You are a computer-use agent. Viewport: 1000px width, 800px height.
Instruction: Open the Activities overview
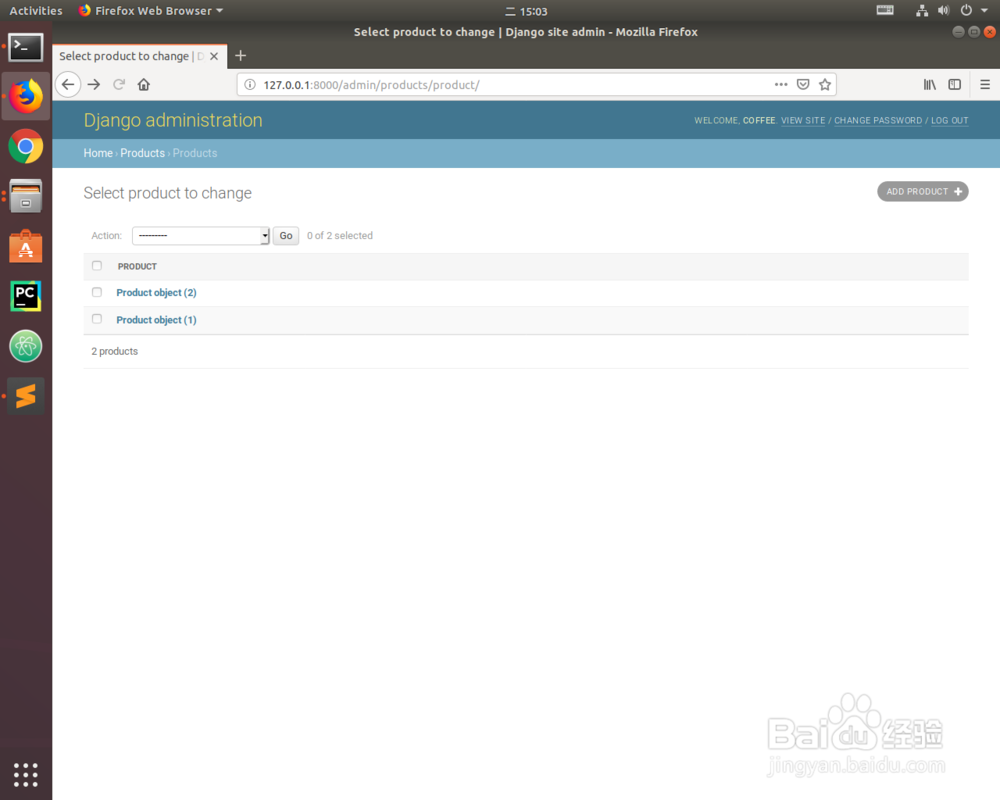(x=36, y=10)
